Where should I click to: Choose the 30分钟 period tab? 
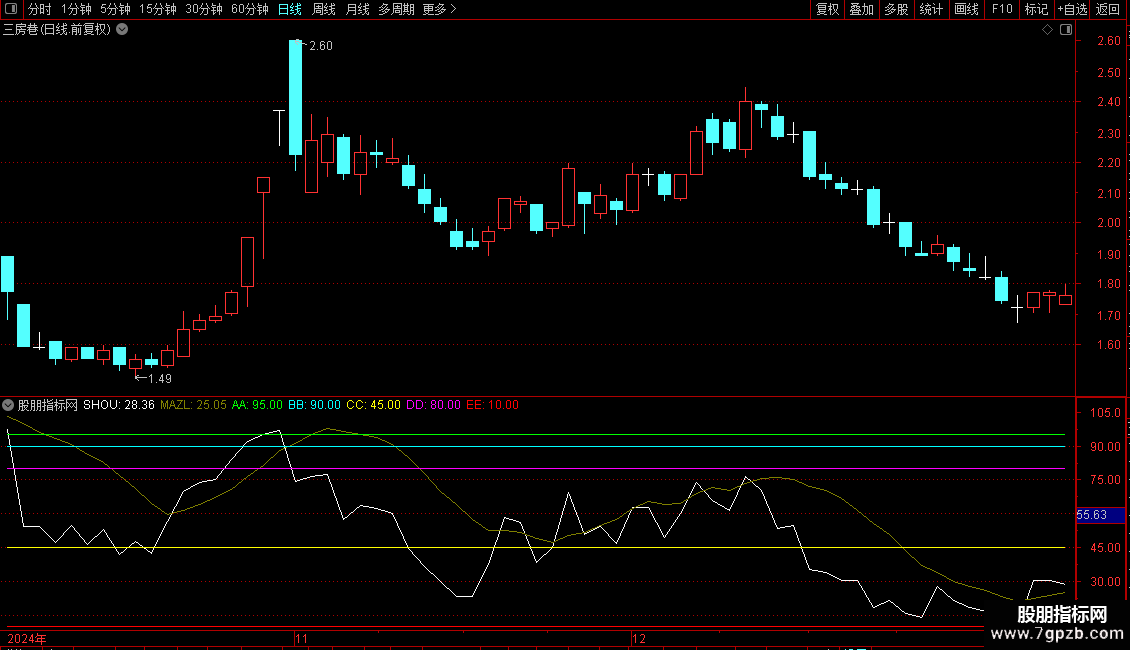[204, 9]
